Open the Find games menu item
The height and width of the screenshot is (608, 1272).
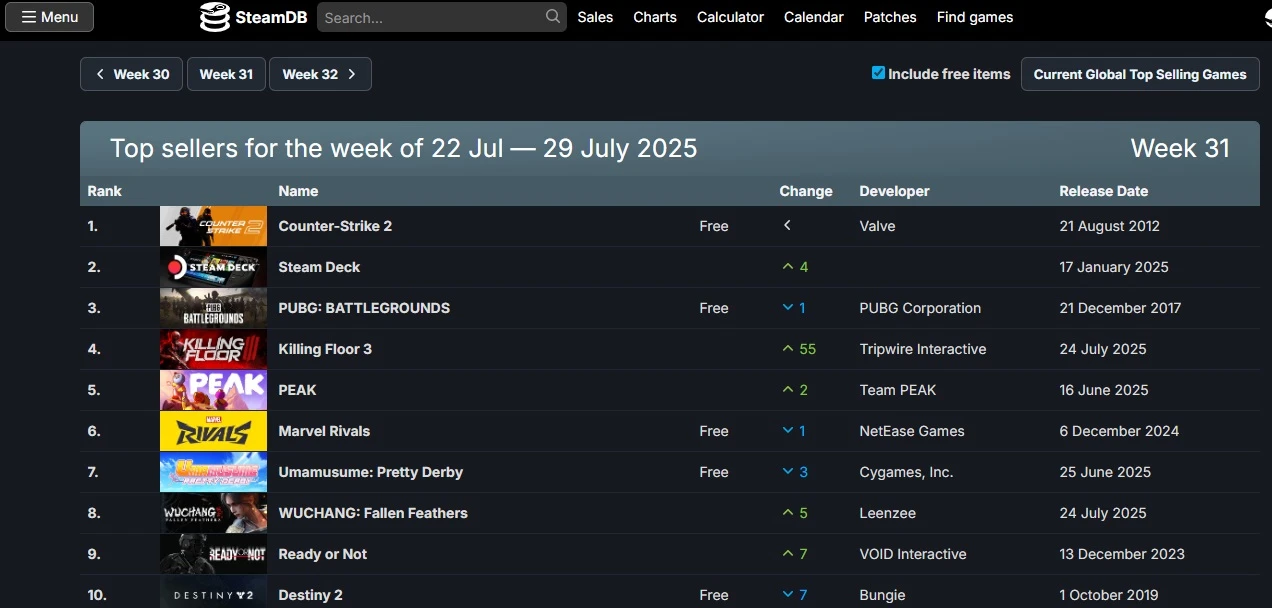pos(975,17)
